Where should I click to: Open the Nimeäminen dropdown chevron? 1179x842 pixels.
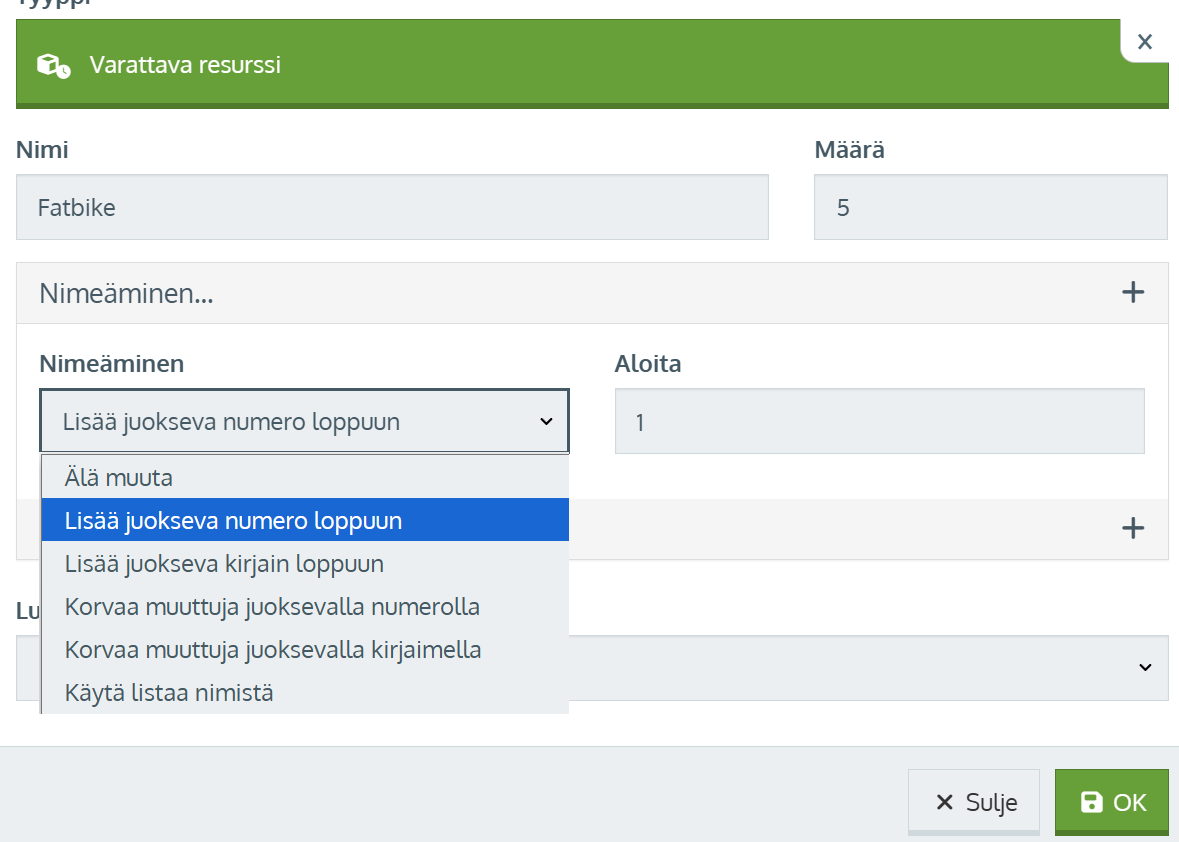point(546,422)
